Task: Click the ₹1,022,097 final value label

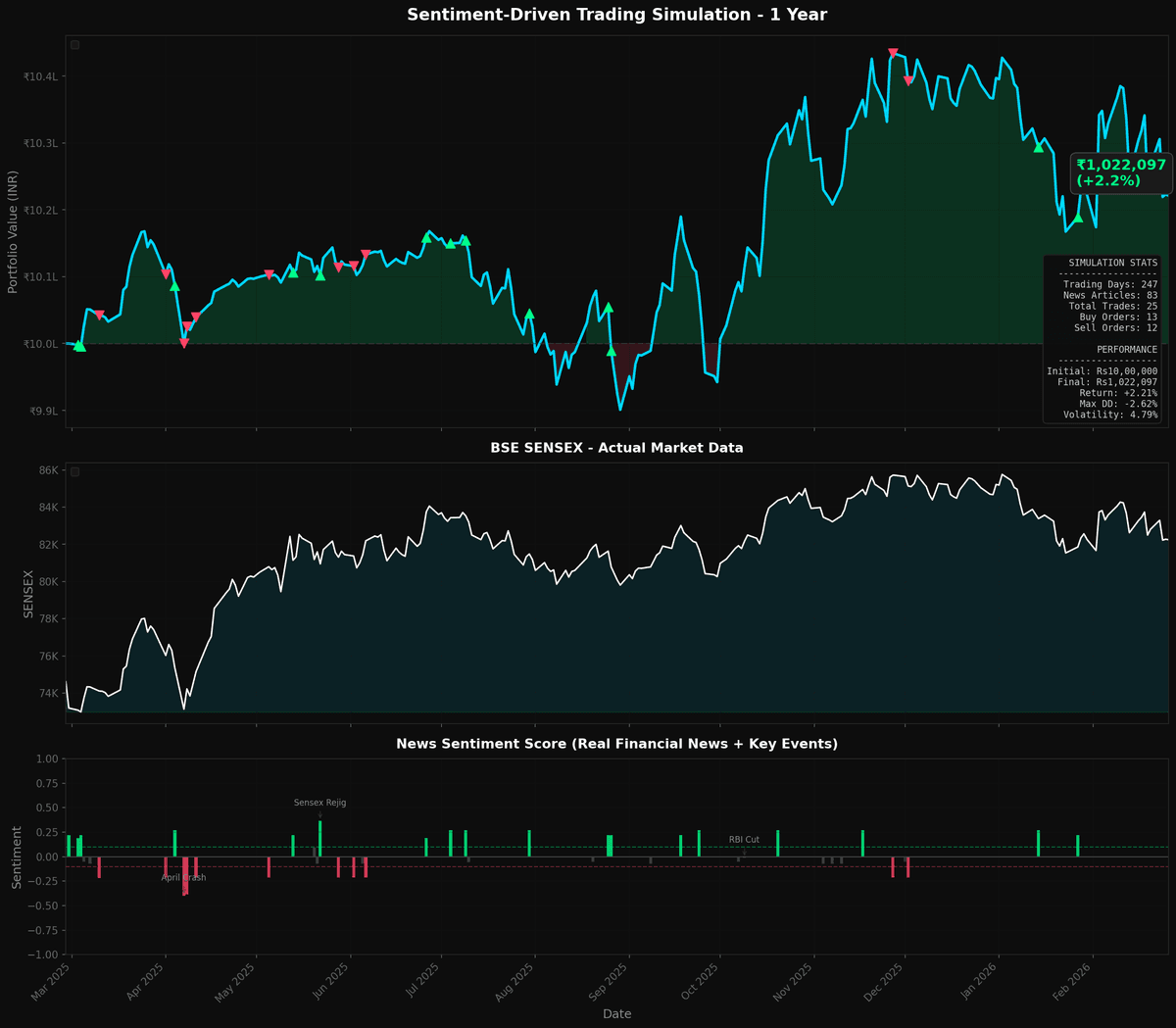Action: coord(1121,172)
